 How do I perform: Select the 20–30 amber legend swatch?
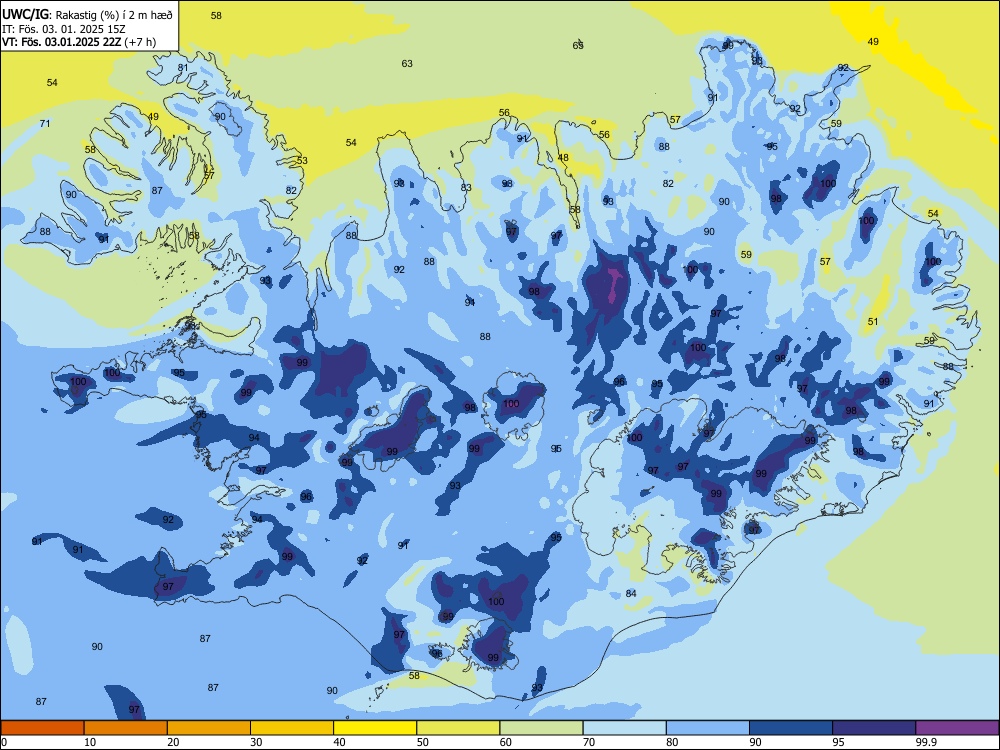coord(209,728)
